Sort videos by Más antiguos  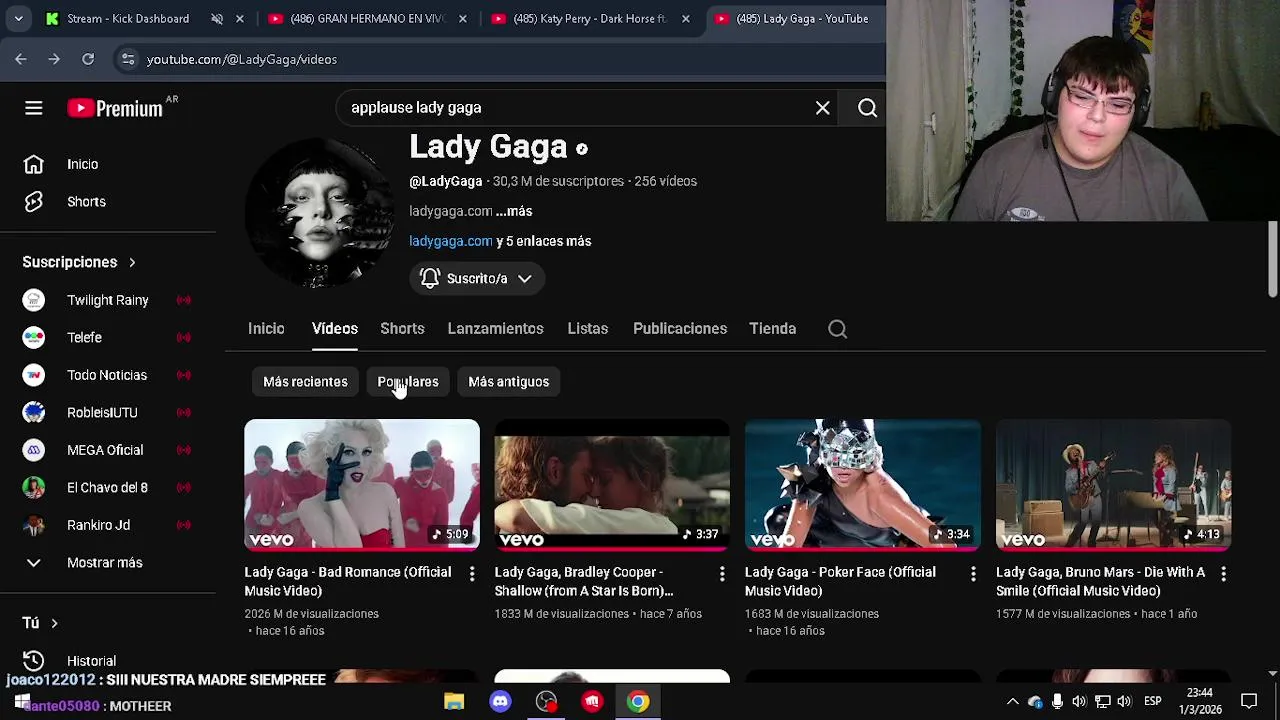pos(509,382)
